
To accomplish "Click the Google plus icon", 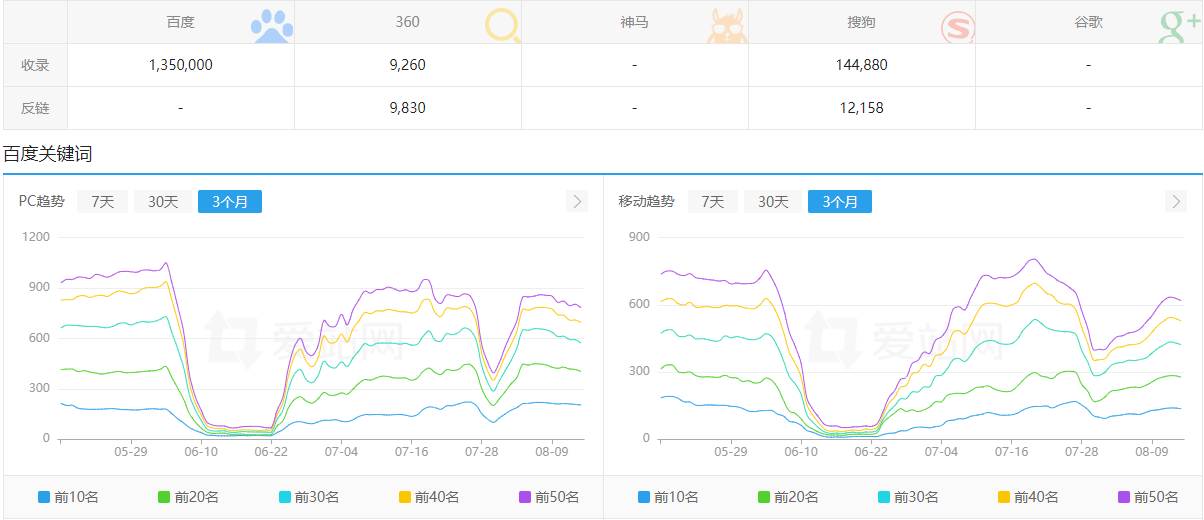I will [1180, 26].
